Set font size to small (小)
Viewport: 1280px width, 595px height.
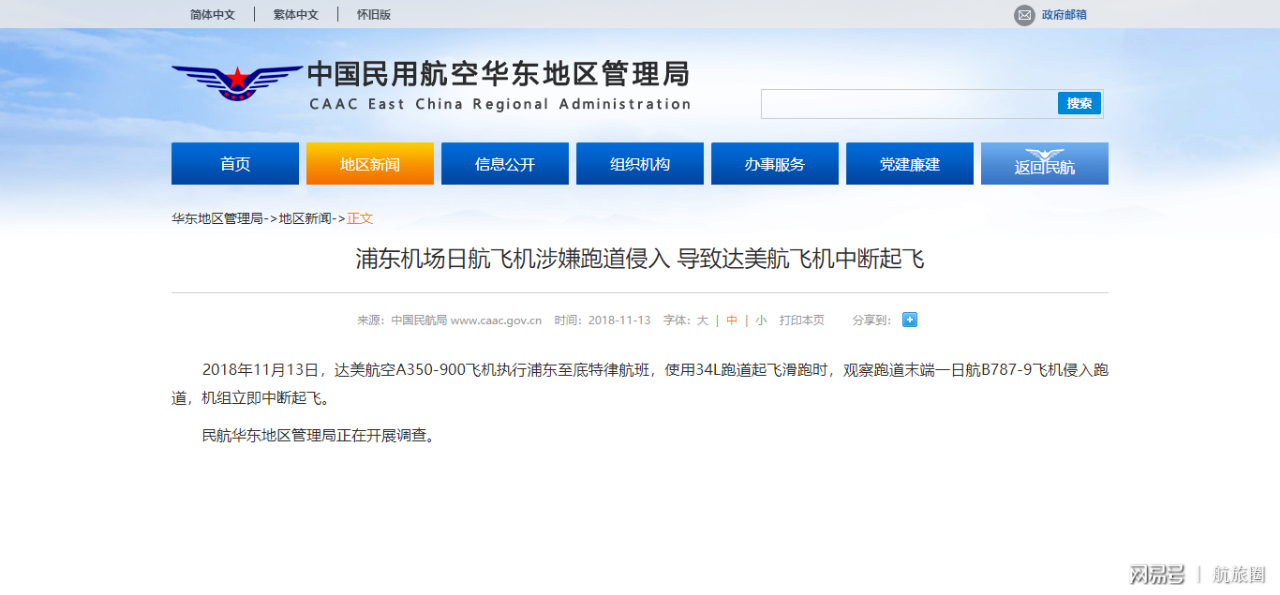(761, 320)
